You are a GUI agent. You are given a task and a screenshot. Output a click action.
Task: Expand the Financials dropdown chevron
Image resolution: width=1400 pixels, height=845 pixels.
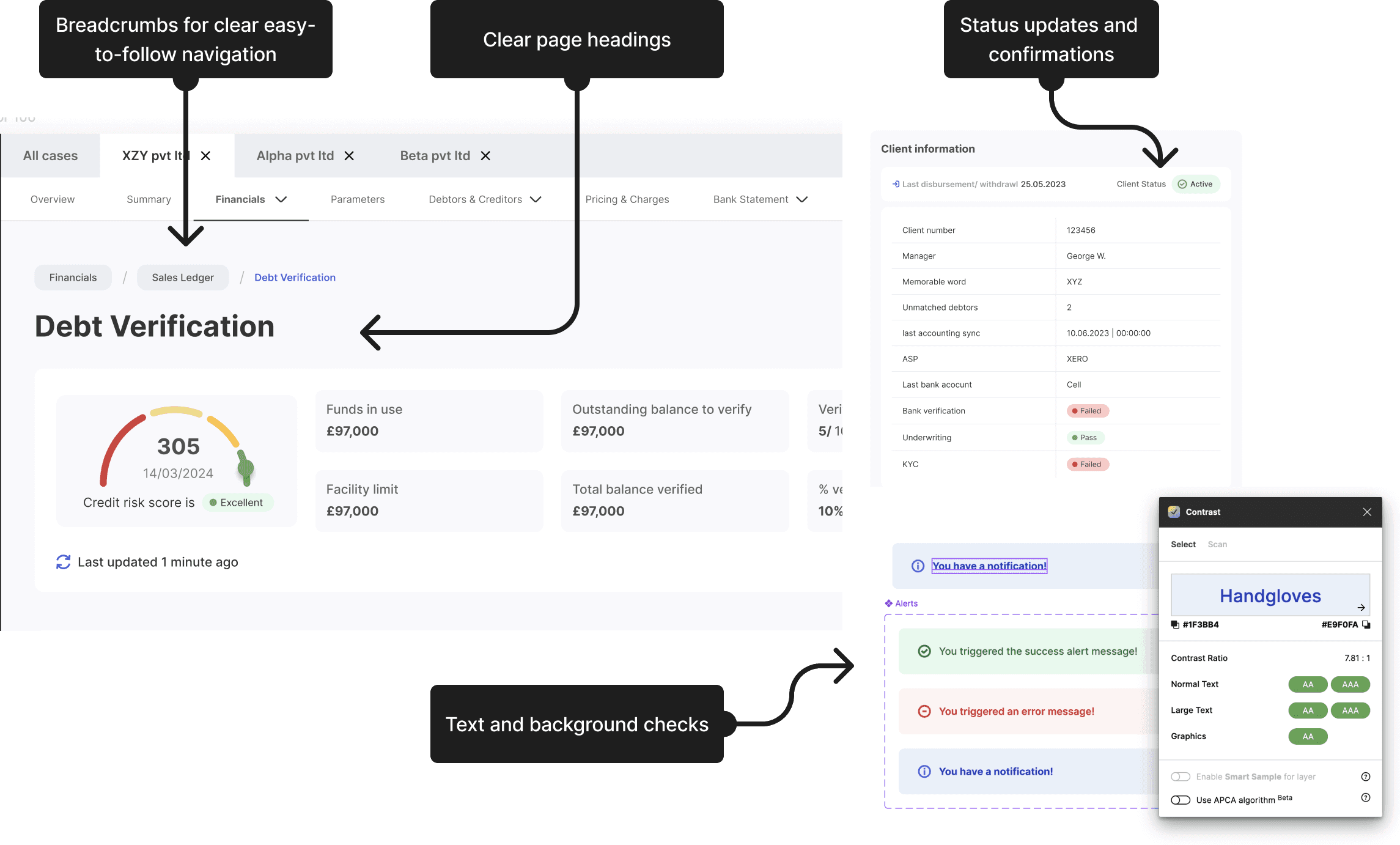click(281, 199)
